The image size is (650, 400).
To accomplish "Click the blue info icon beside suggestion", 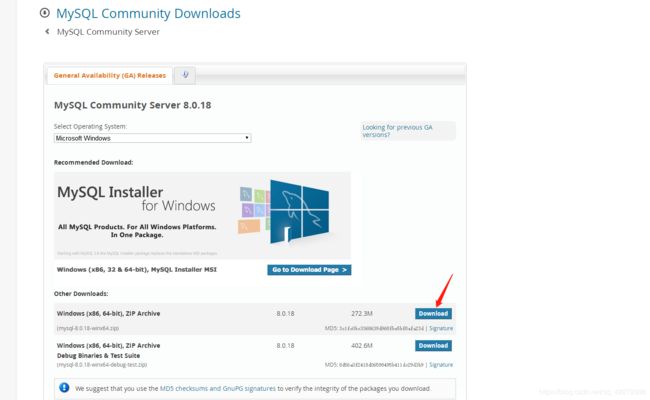I will click(x=64, y=388).
